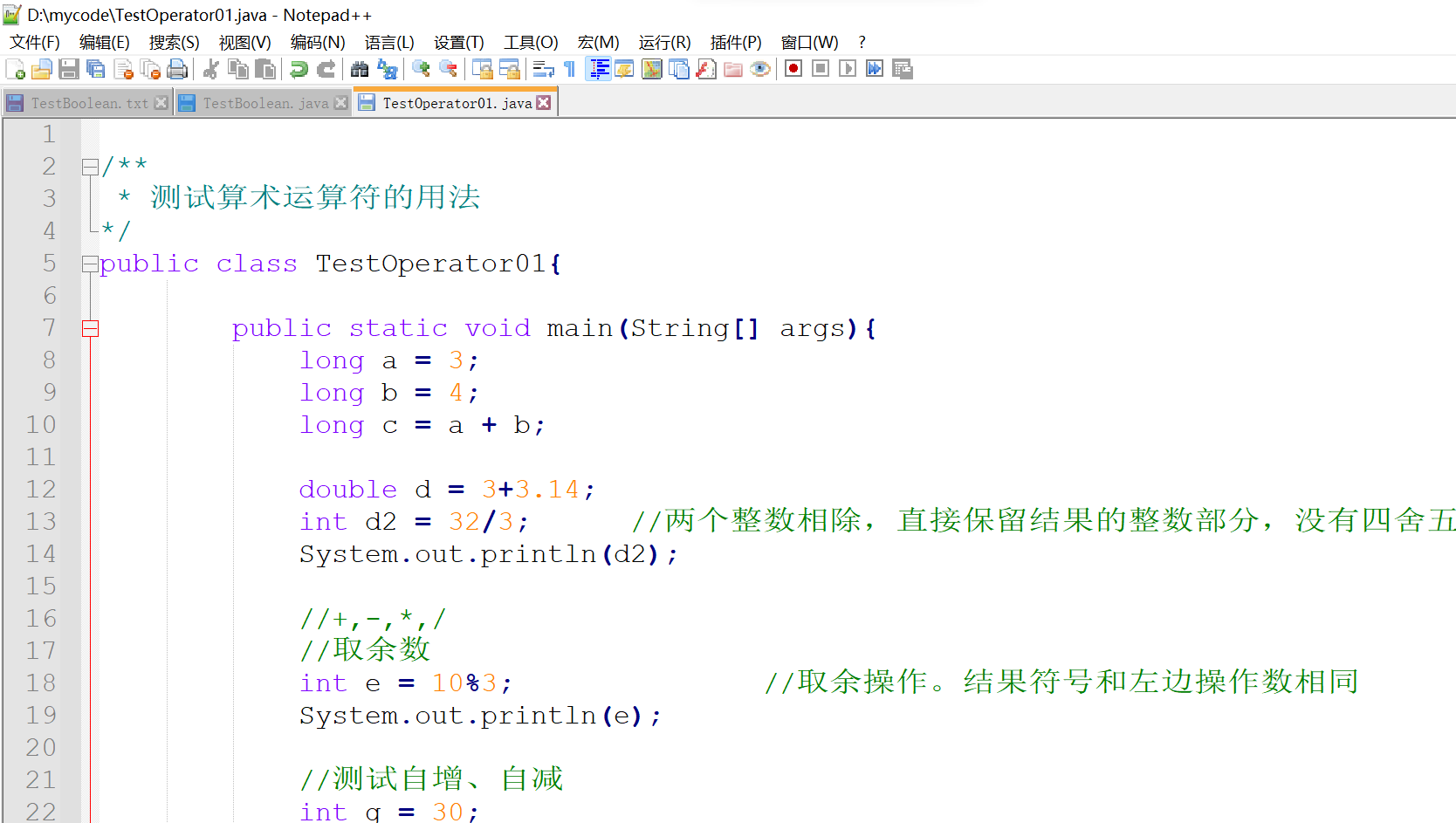Screen dimensions: 1456x823
Task: Open the 编辑(E) menu
Action: click(104, 42)
